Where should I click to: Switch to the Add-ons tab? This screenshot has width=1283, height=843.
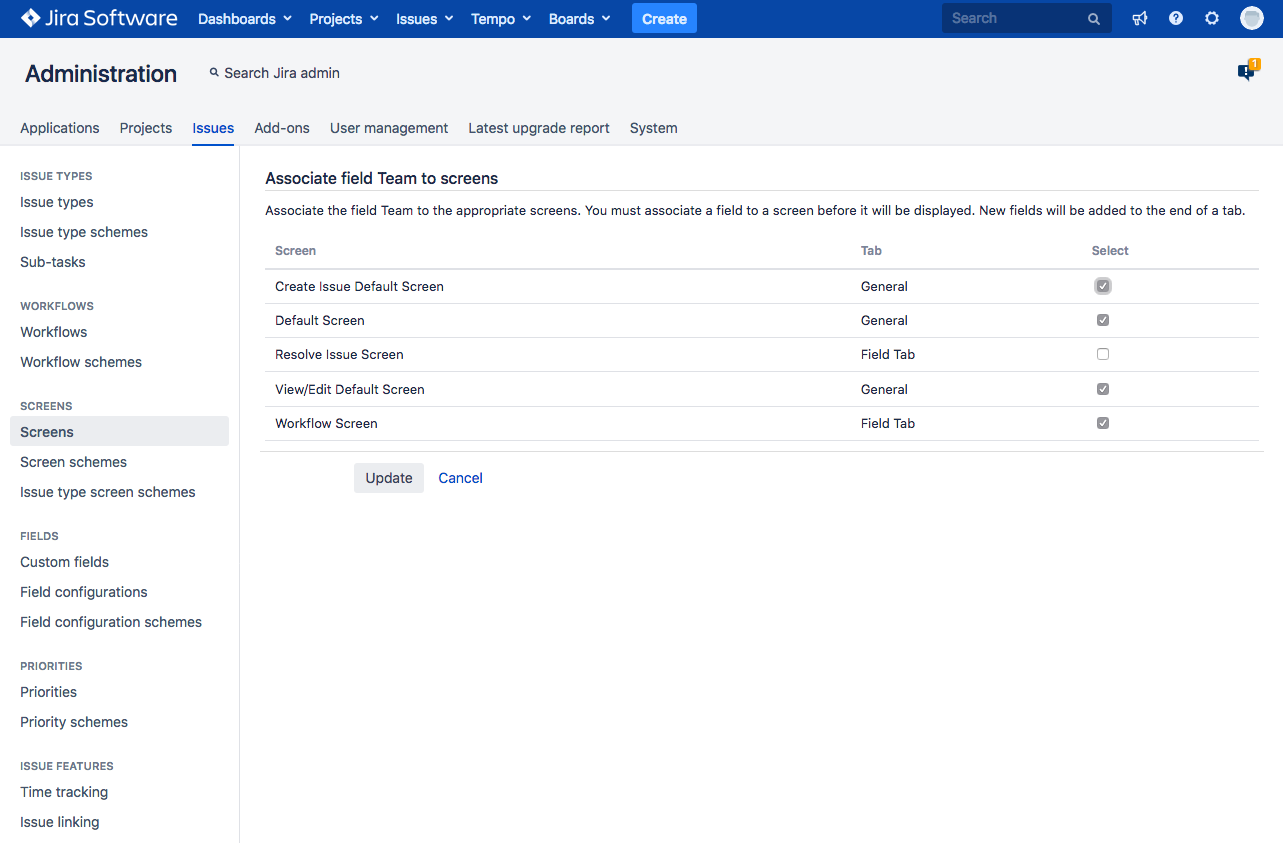(x=282, y=128)
